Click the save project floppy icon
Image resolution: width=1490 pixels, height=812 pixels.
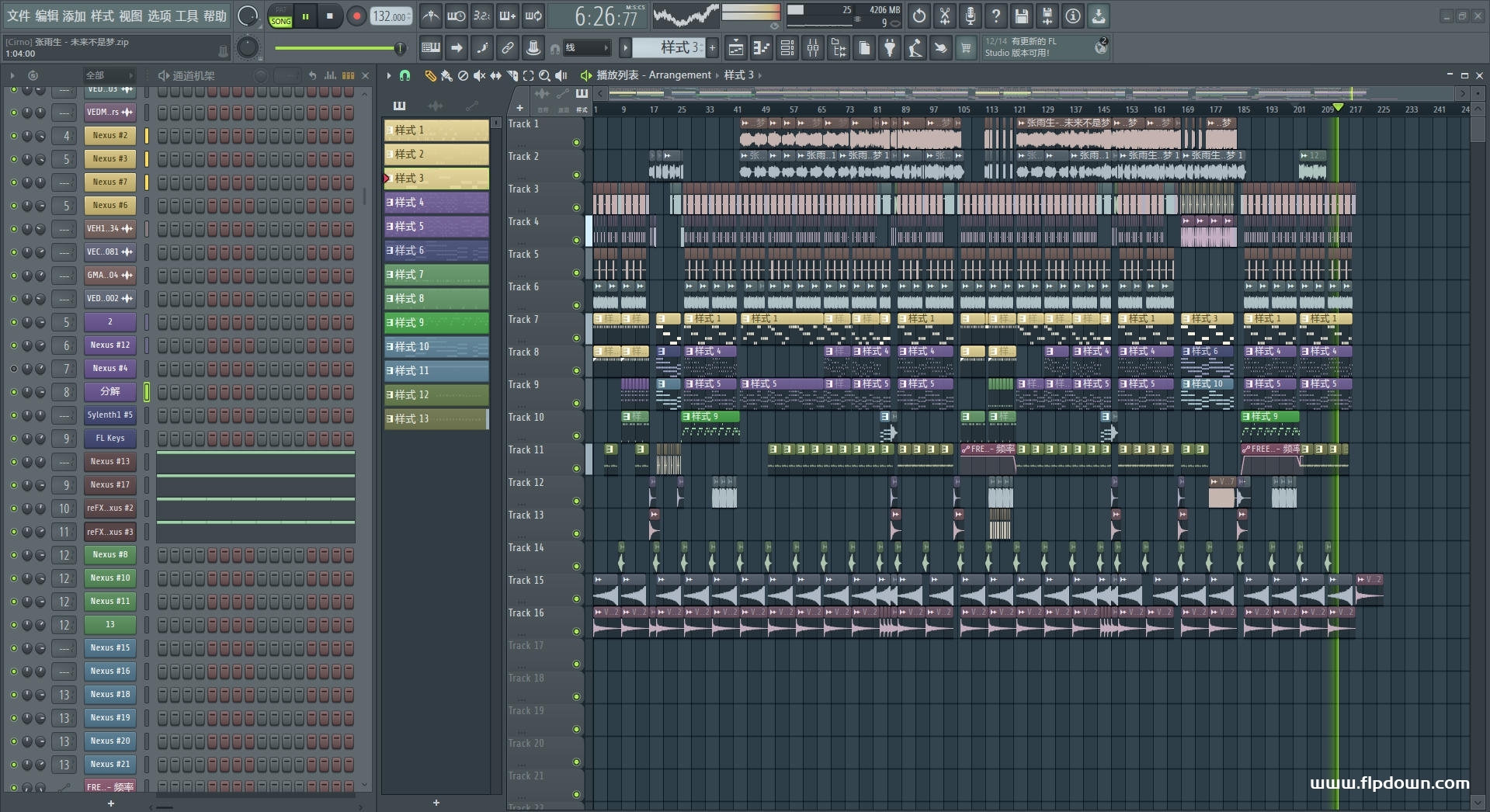1021,16
